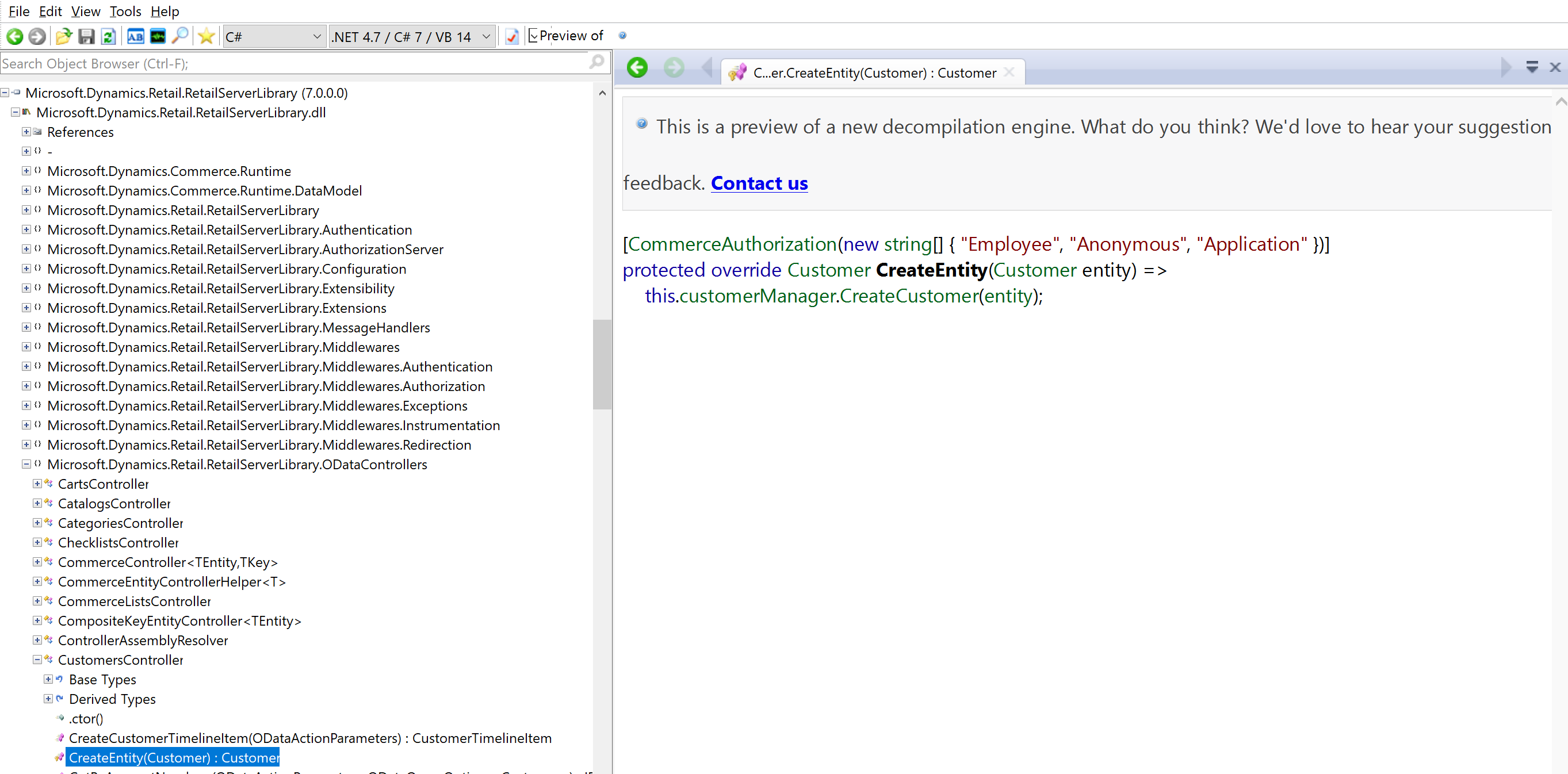Viewport: 1568px width, 774px height.
Task: Close the decompiler pane with the X
Action: [1555, 67]
